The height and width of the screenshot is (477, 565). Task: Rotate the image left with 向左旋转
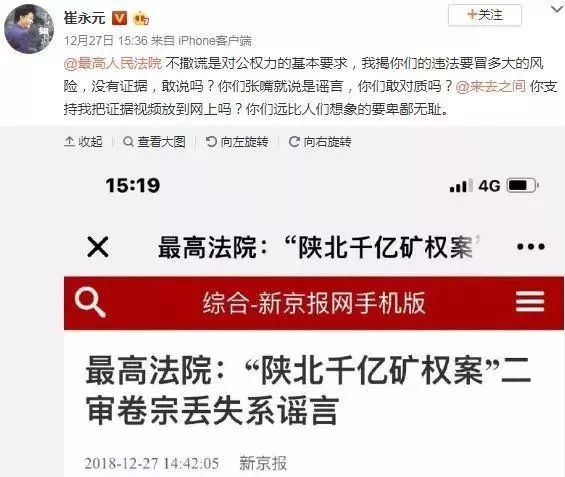(237, 142)
